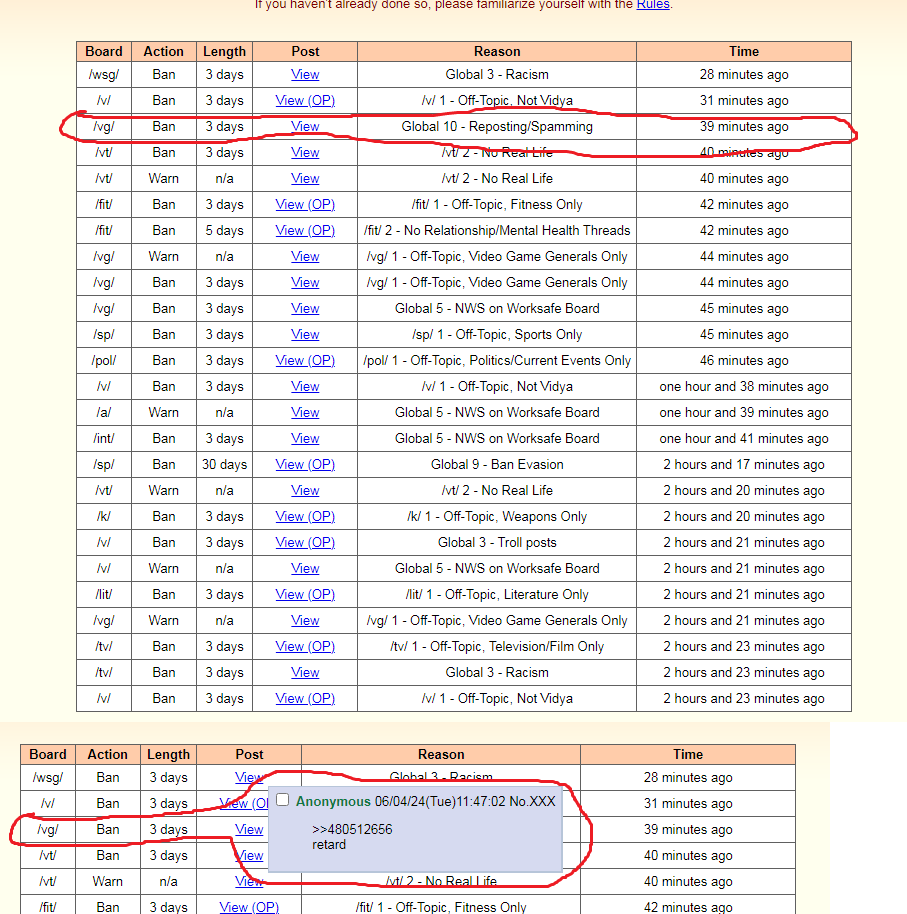Open View for /vg/ Warn 44 minutes ago
The height and width of the screenshot is (914, 907).
point(305,256)
